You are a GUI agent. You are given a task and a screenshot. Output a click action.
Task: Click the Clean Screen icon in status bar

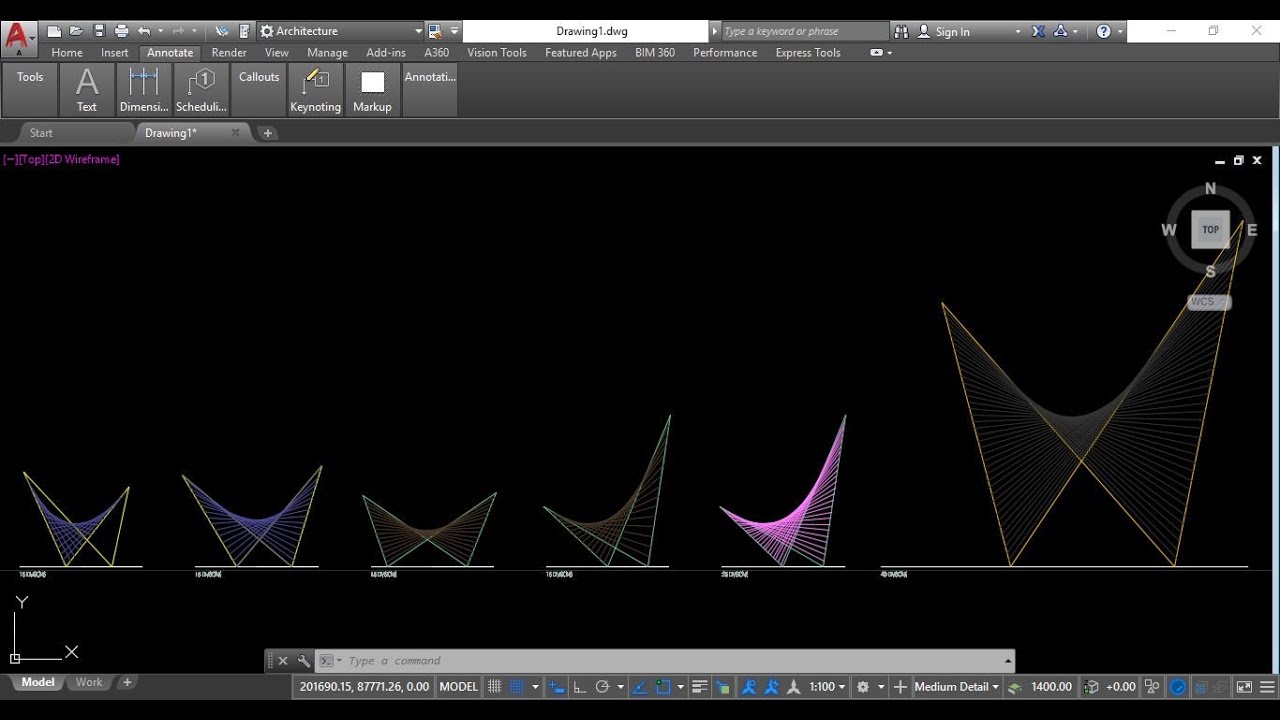pyautogui.click(x=1244, y=687)
